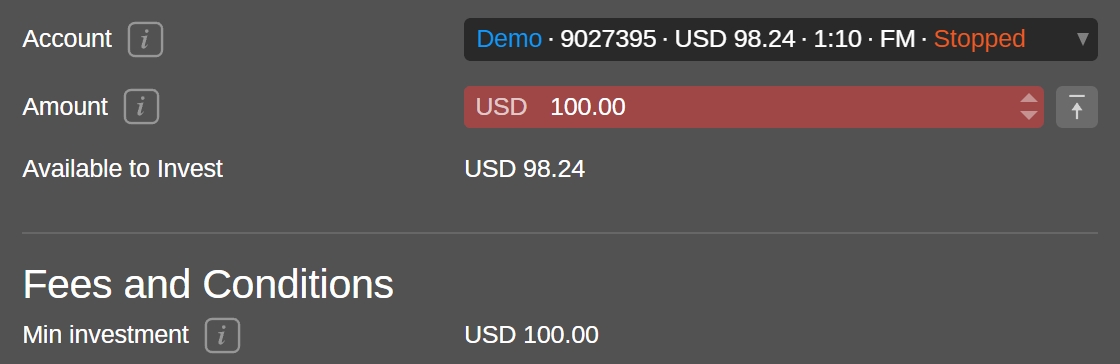This screenshot has width=1120, height=364.
Task: Click the blue Demo label in account selector
Action: (x=509, y=39)
